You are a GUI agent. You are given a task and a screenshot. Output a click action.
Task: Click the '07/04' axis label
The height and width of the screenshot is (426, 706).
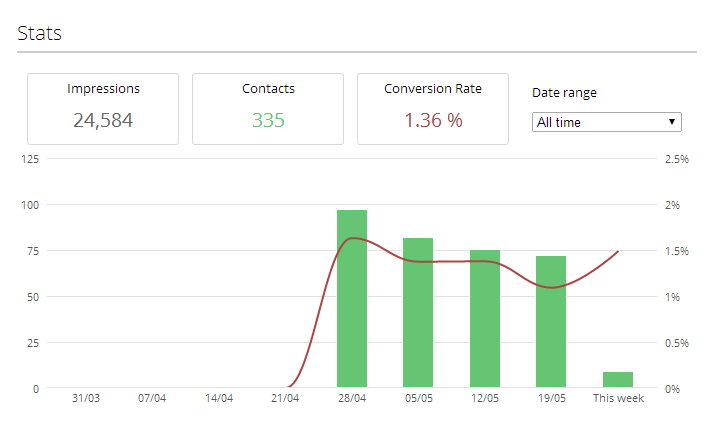click(152, 398)
